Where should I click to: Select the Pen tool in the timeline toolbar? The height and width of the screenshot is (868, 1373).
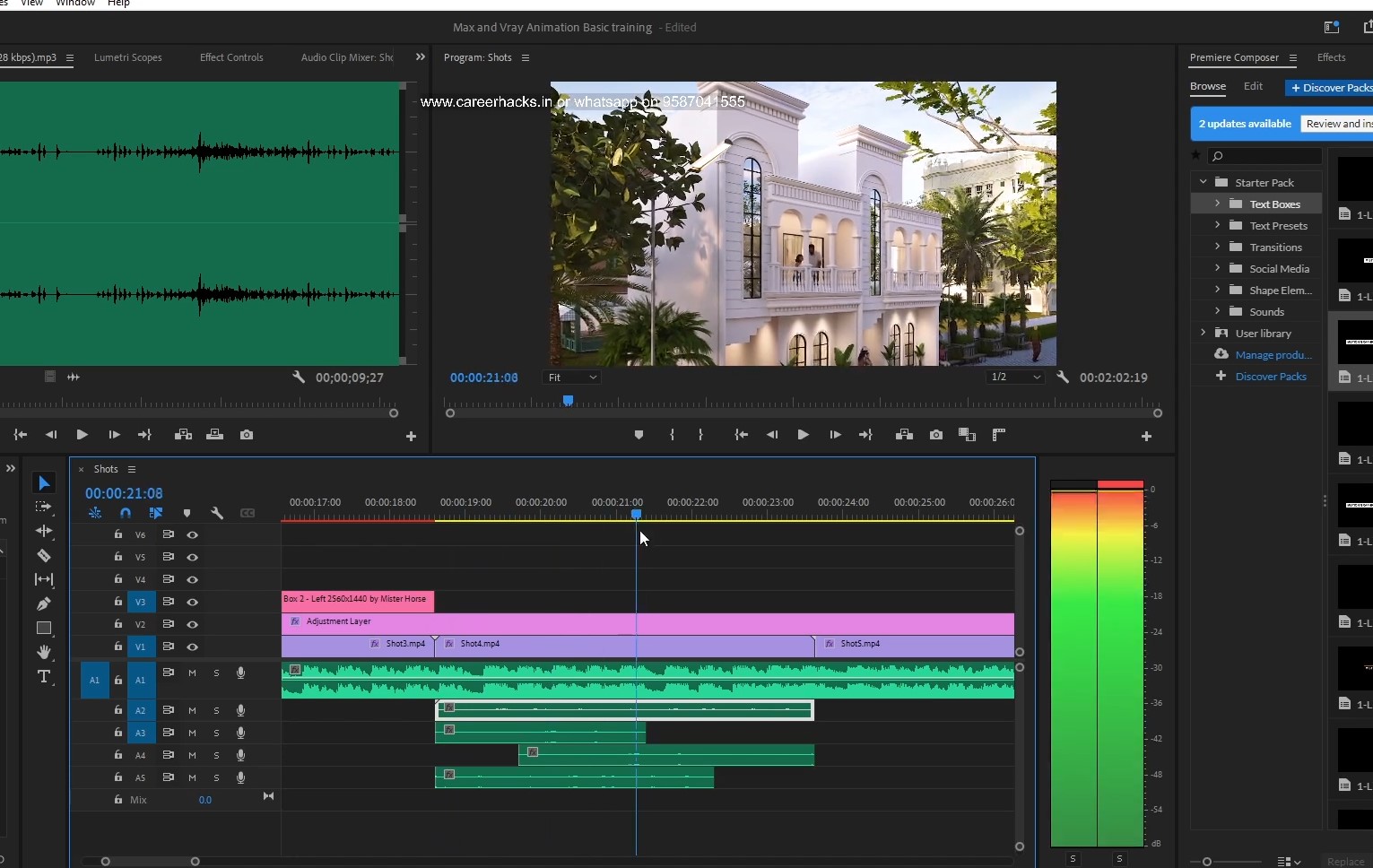(x=43, y=603)
